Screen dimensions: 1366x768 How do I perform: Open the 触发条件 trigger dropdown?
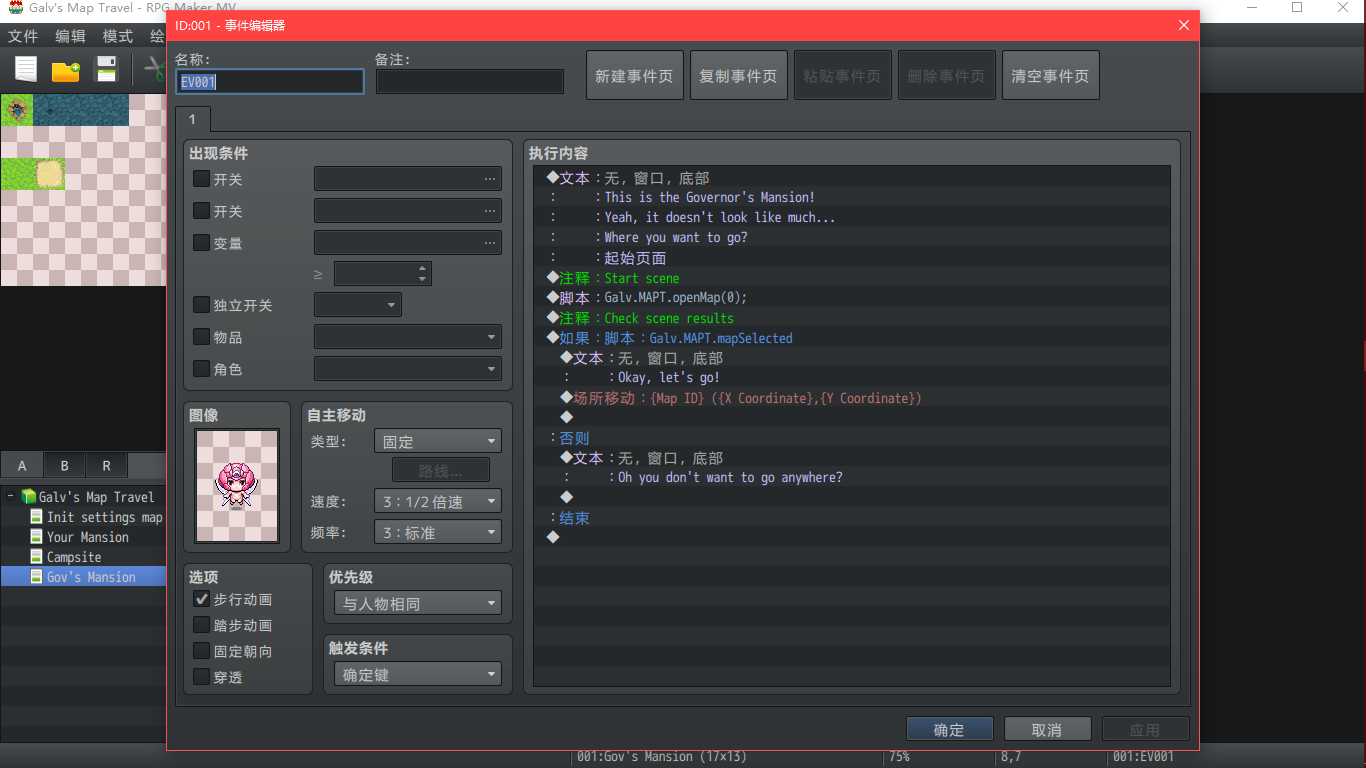coord(418,675)
